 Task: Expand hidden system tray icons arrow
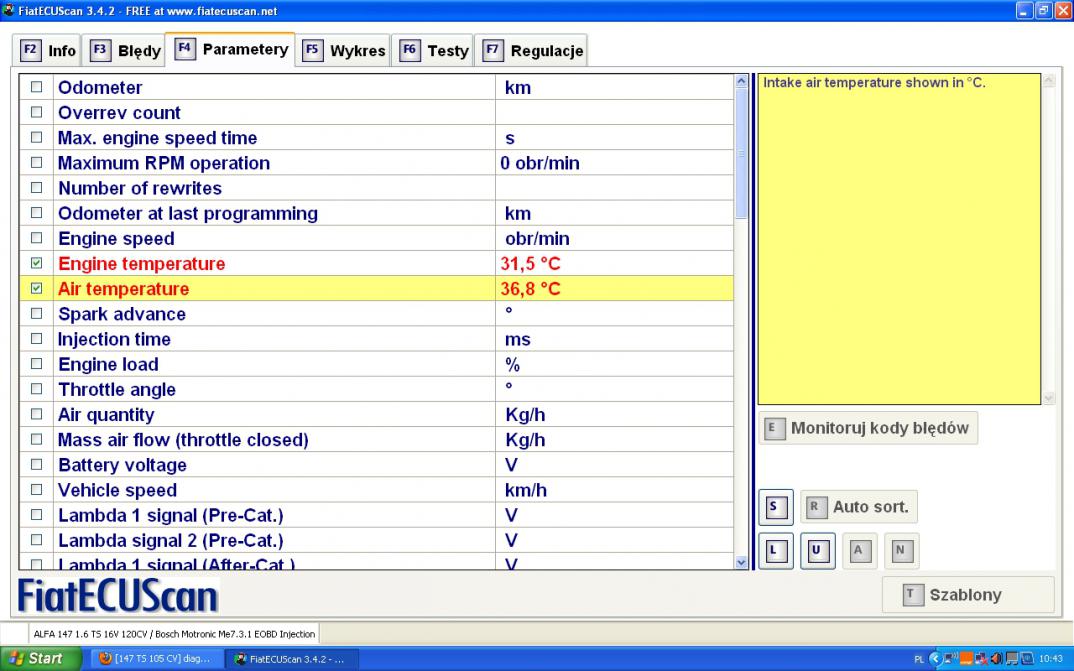(935, 659)
